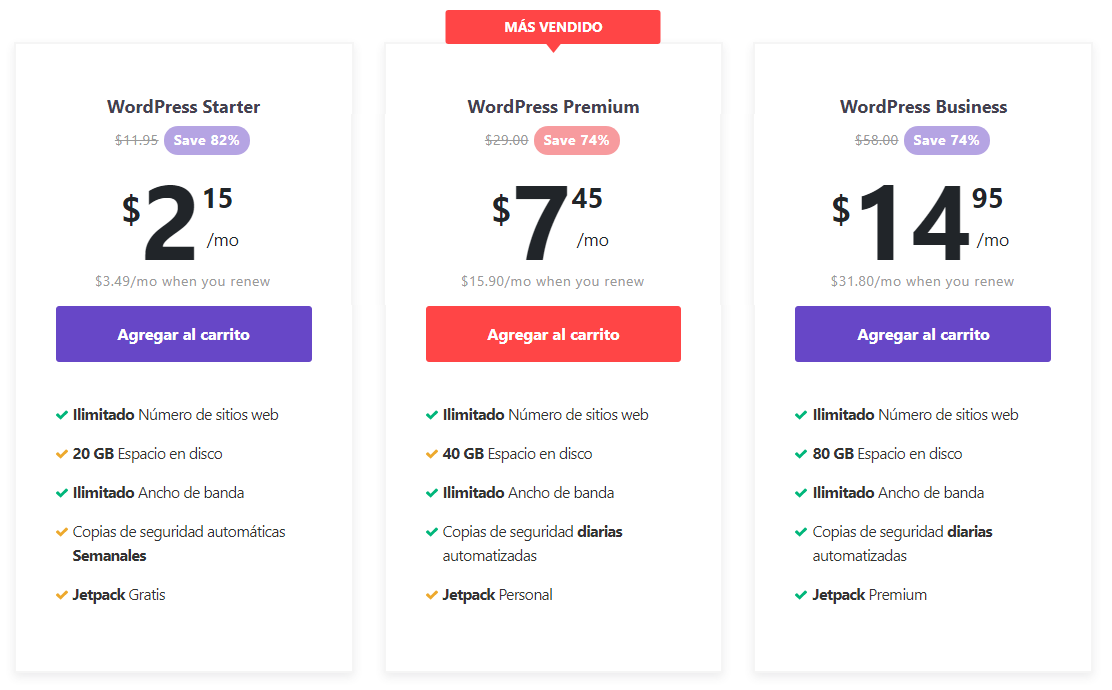Select the WordPress Business plan title

tap(923, 106)
